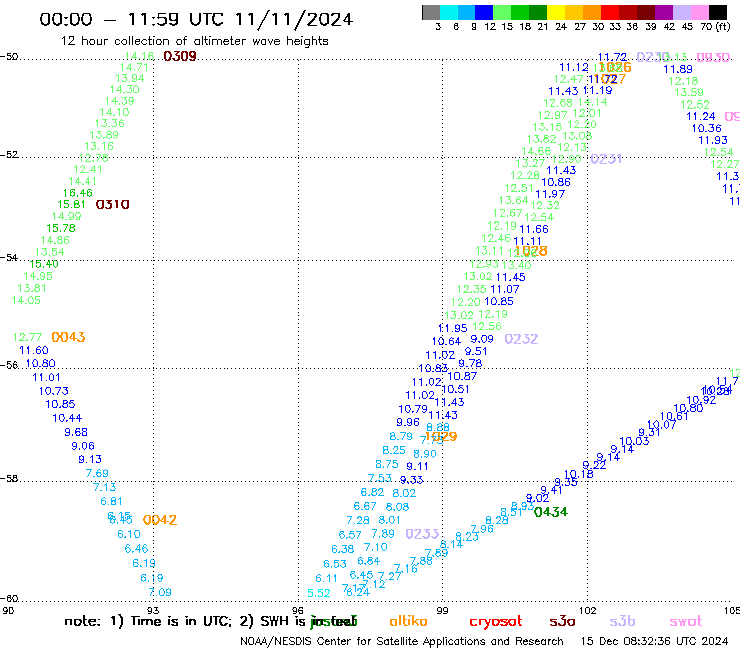Image resolution: width=740 pixels, height=650 pixels.
Task: Click the cryosat satellite legend label
Action: pos(496,621)
